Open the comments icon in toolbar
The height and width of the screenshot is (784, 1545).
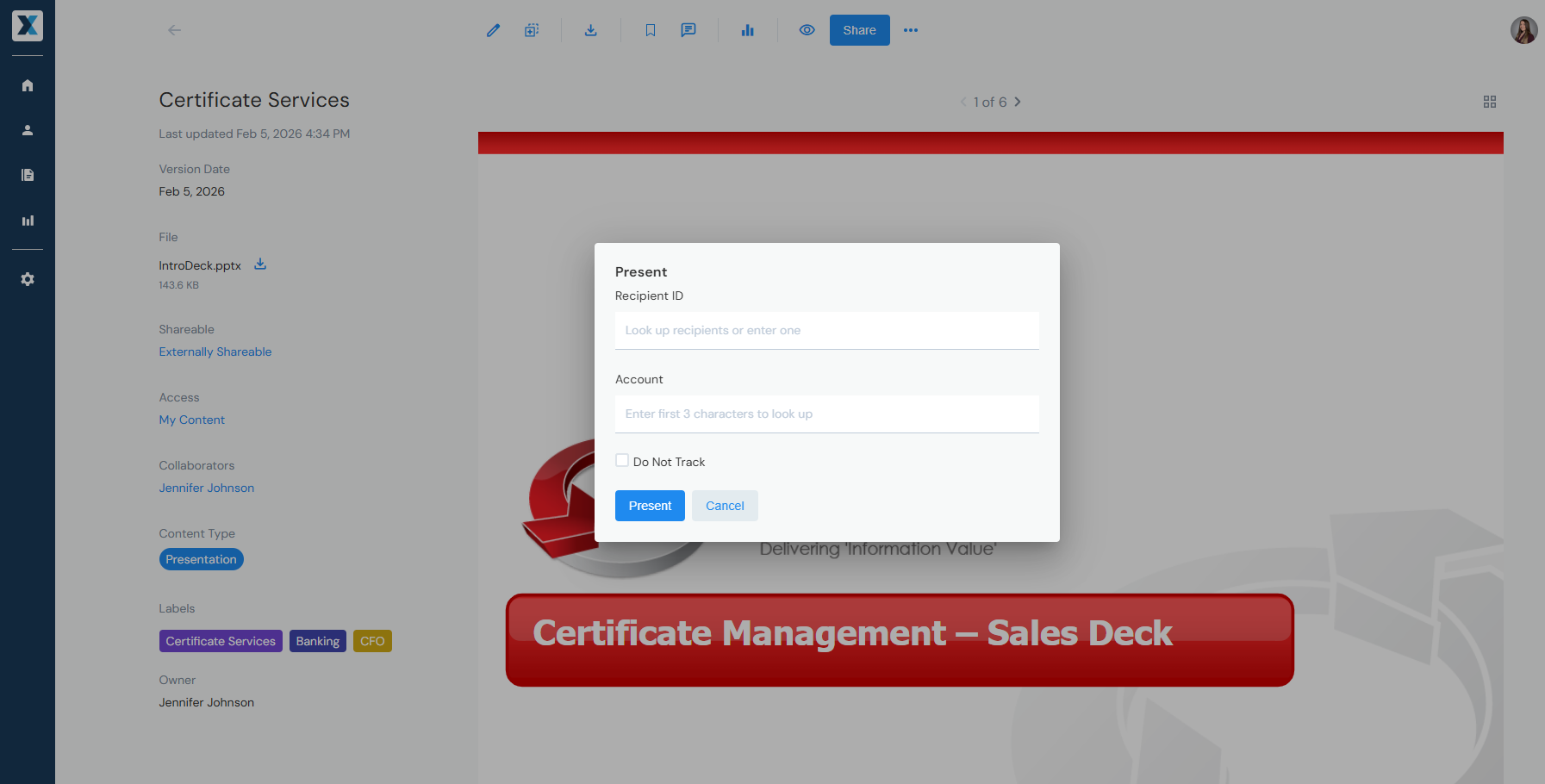[688, 30]
